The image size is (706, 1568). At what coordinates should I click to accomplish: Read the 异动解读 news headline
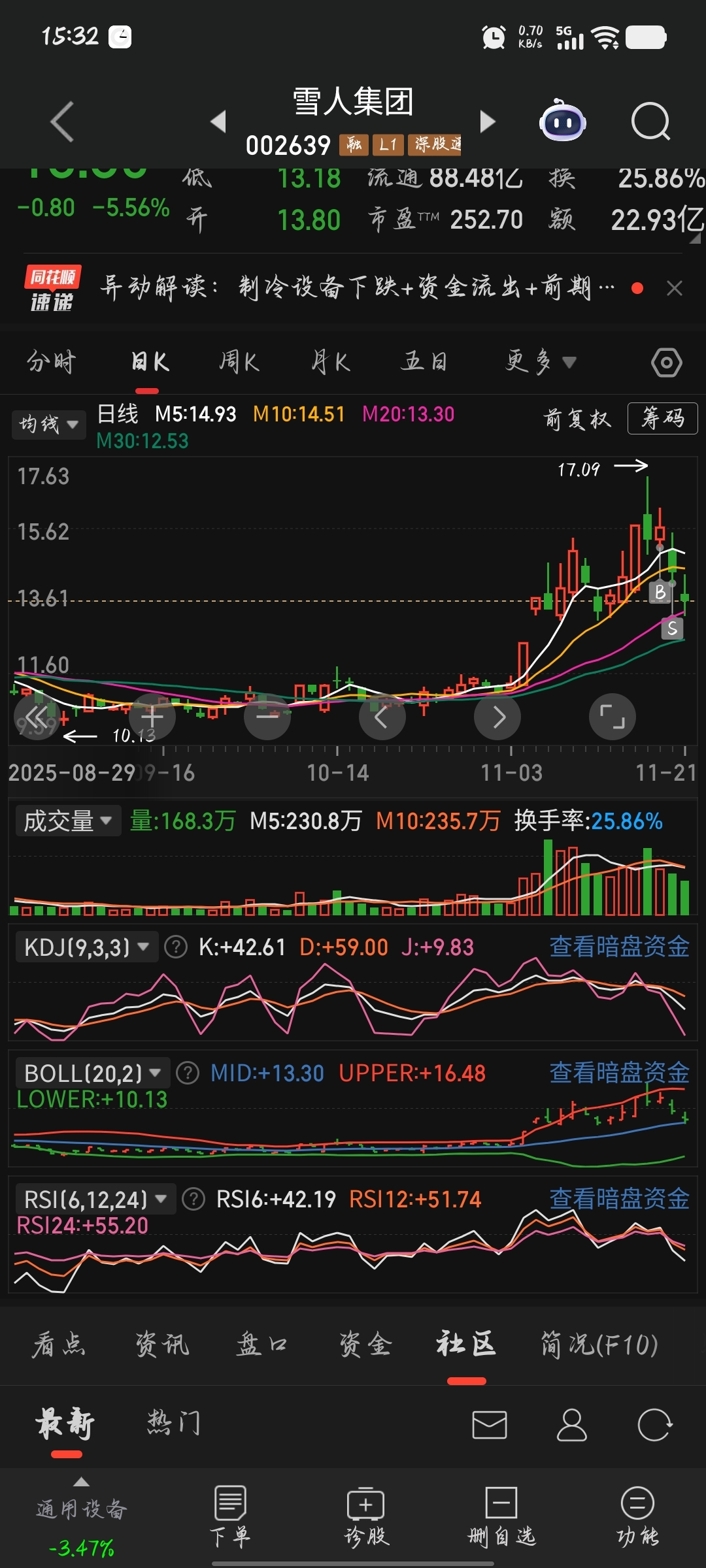point(357,287)
